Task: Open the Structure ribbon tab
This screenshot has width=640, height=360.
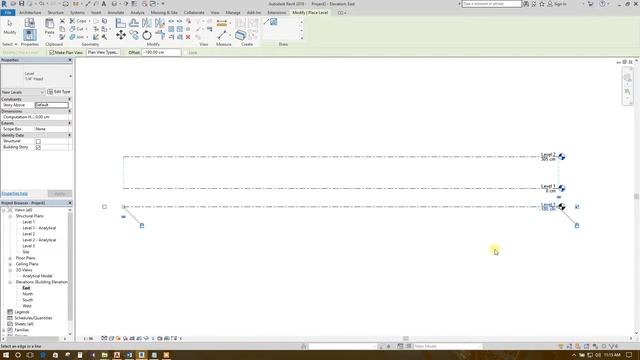Action: coord(56,13)
